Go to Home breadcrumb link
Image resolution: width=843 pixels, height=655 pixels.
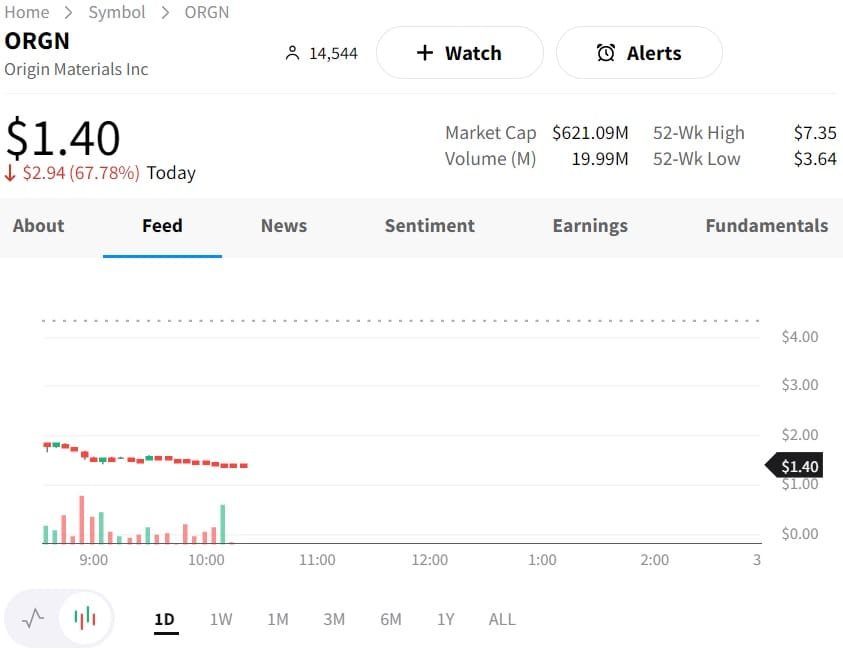coord(27,12)
